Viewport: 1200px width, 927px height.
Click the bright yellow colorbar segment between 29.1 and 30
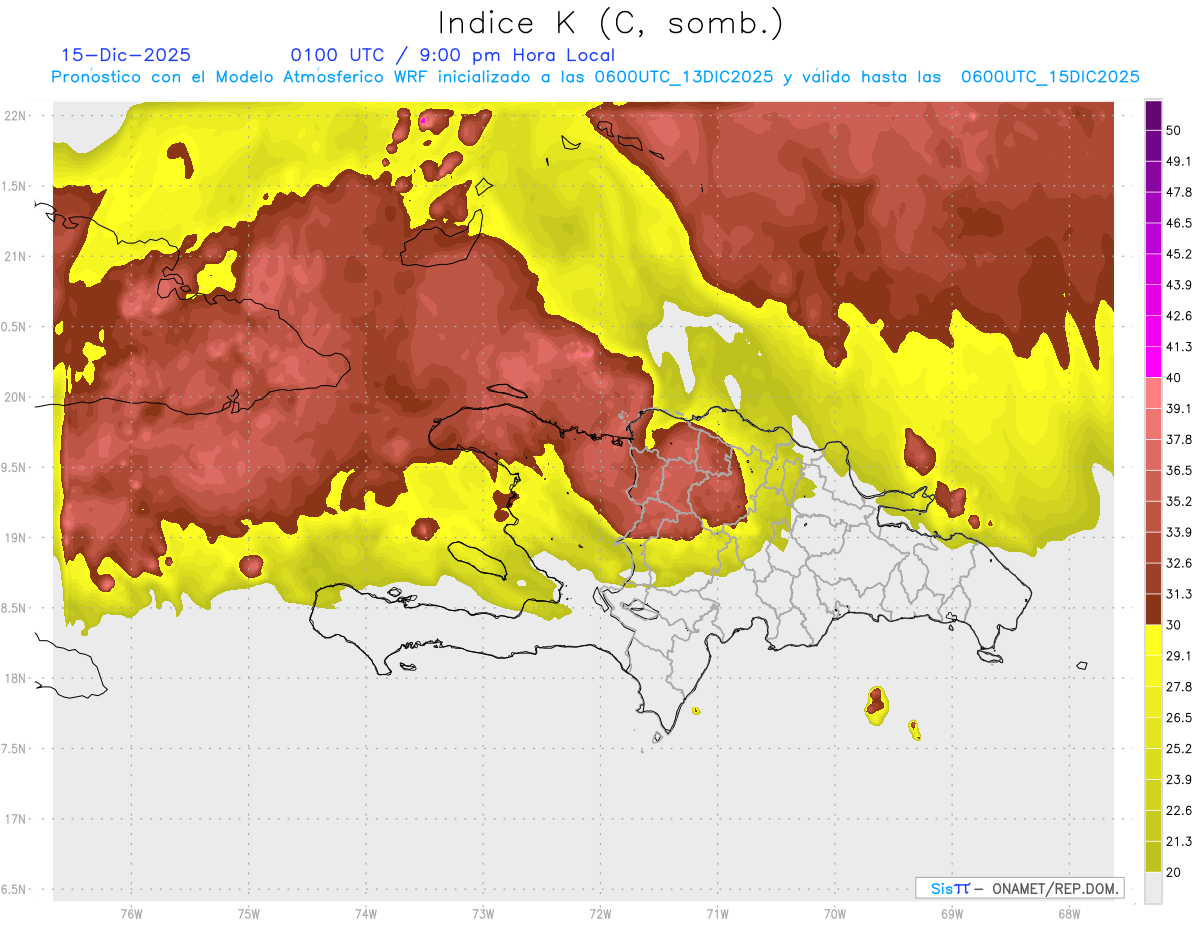point(1153,640)
